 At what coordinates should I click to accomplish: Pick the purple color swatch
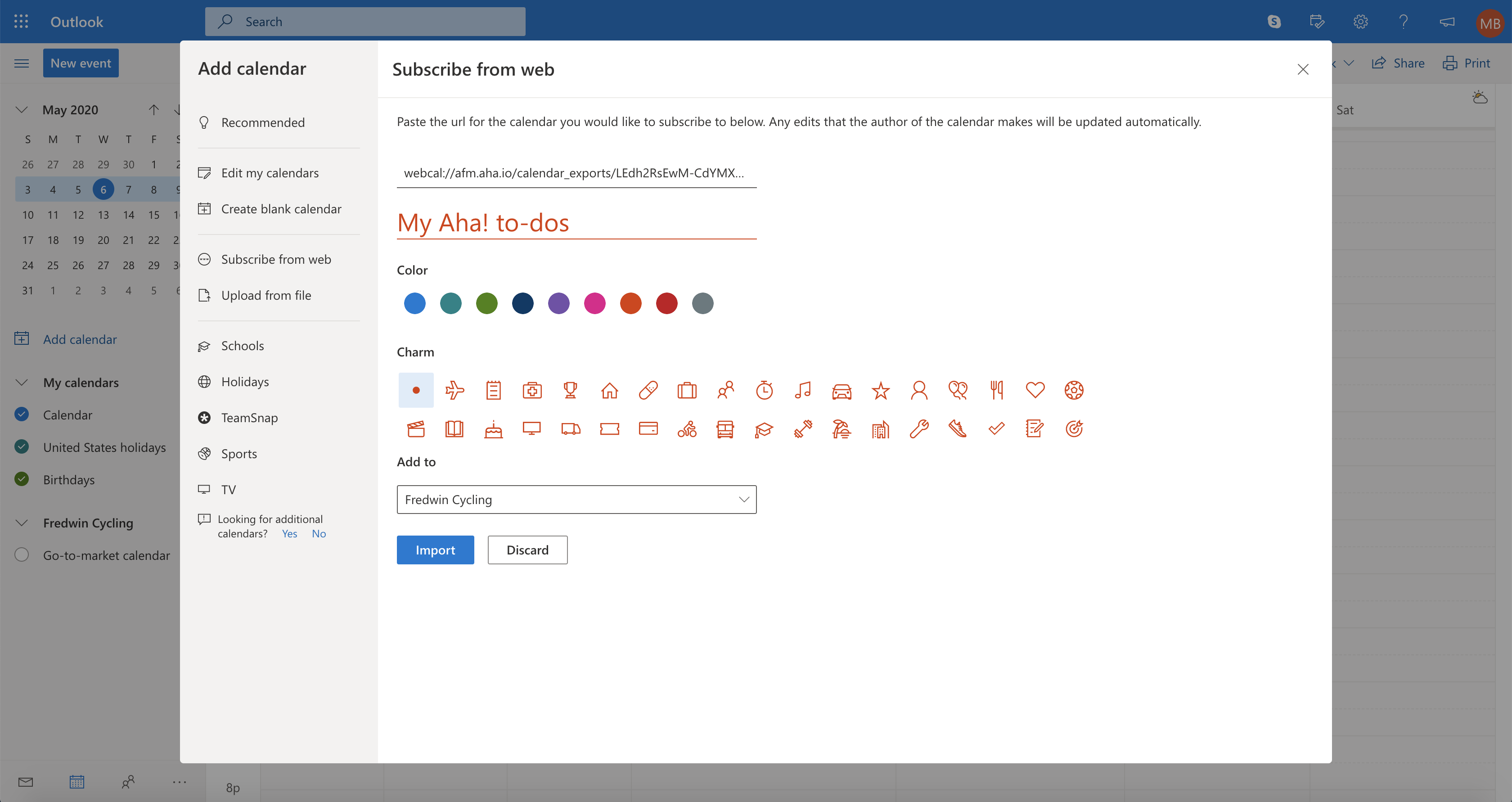[558, 303]
